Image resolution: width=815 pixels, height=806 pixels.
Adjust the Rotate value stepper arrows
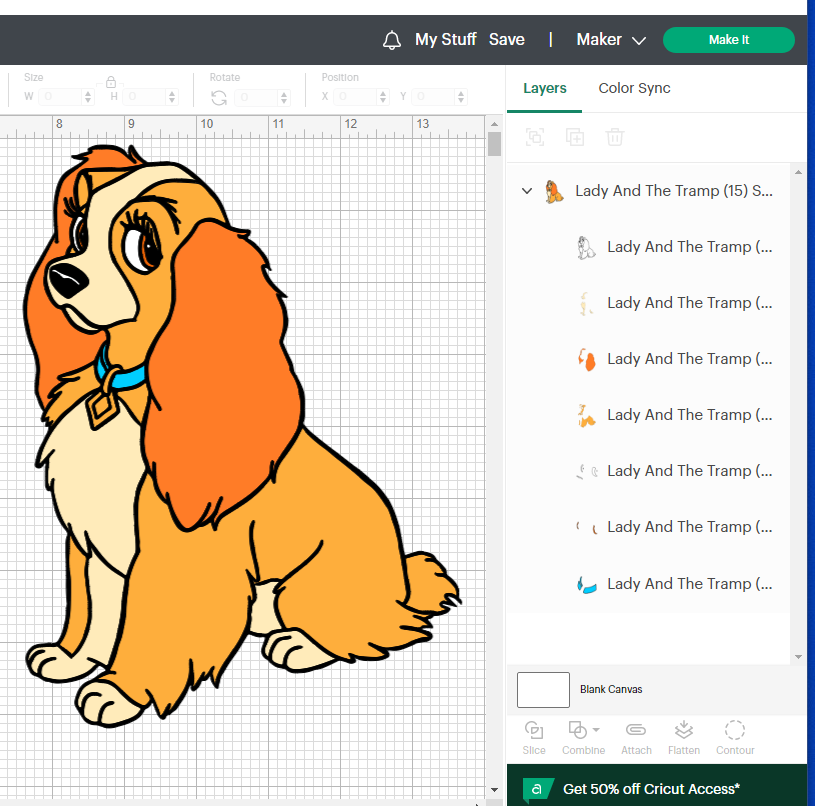point(284,98)
